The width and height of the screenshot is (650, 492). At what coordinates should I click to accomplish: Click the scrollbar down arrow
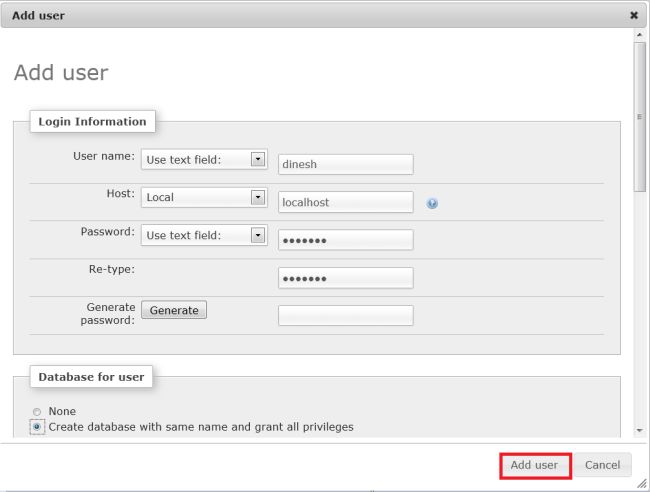click(x=640, y=431)
